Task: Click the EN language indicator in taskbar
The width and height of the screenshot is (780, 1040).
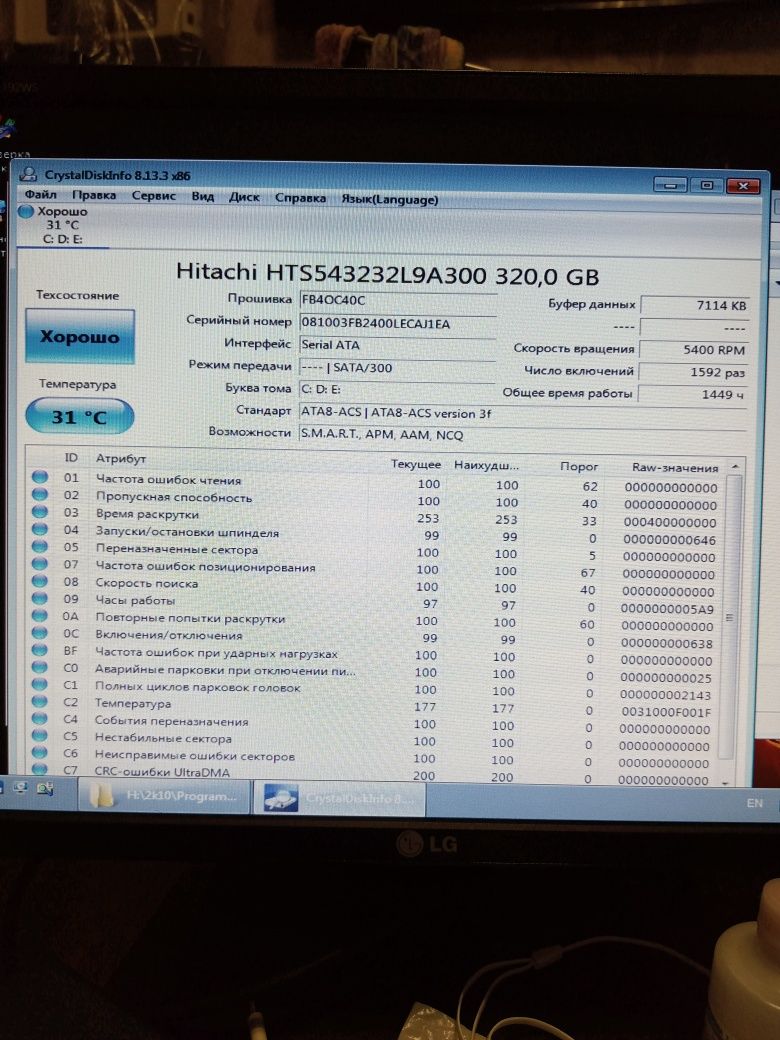Action: (754, 803)
